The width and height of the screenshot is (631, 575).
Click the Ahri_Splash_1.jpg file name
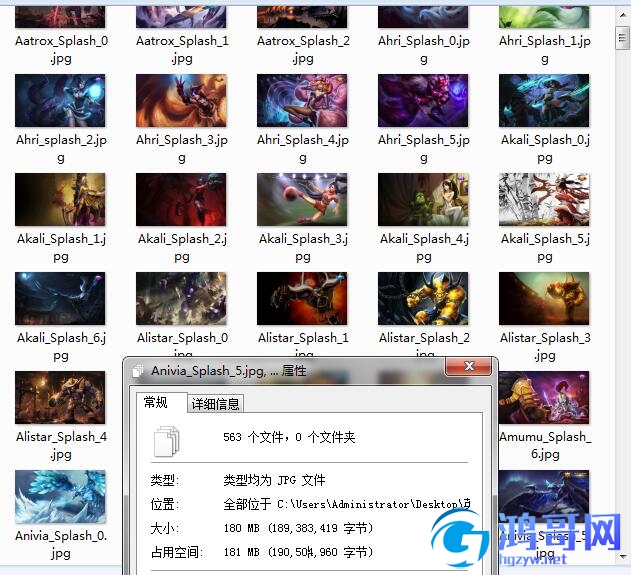click(x=545, y=49)
